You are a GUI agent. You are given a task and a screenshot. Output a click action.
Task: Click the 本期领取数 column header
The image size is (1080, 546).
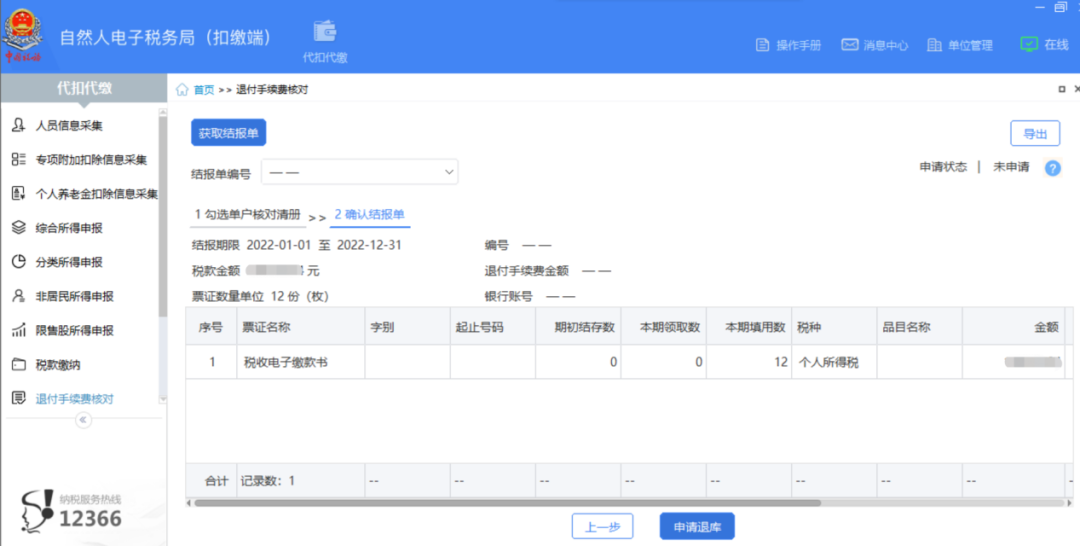click(x=663, y=327)
